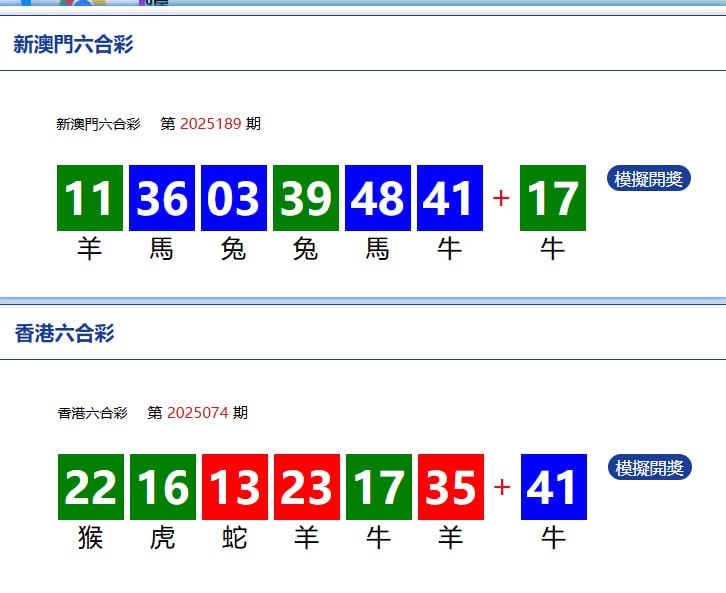
Task: Click zodiac 羊 under ball 11
Action: pyautogui.click(x=89, y=249)
